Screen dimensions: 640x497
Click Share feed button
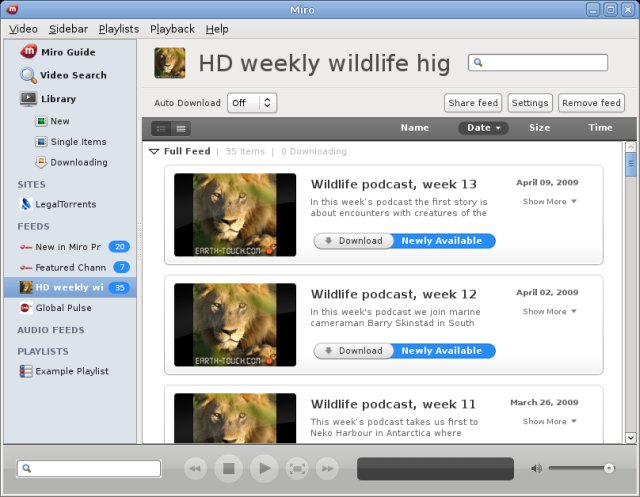pos(473,103)
